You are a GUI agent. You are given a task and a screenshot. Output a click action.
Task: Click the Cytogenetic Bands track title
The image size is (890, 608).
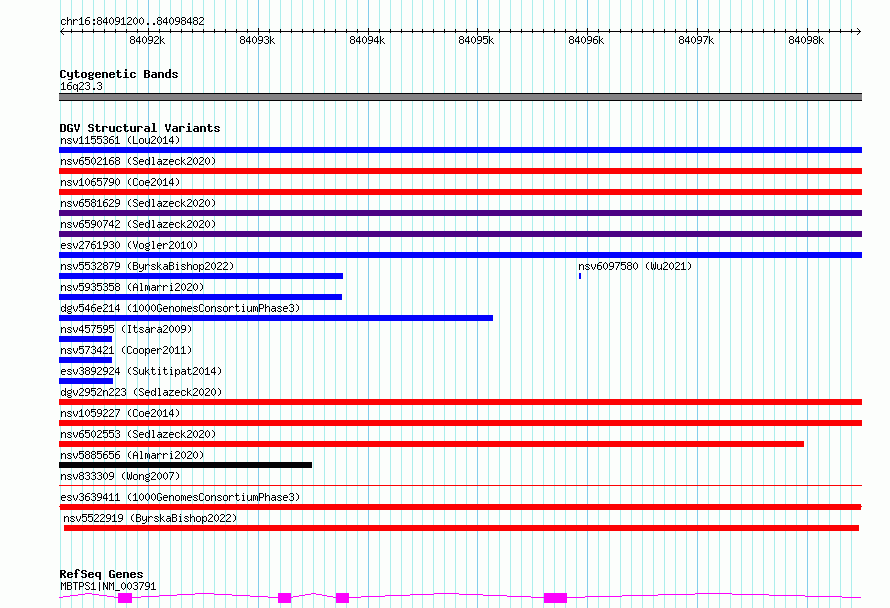pyautogui.click(x=119, y=74)
